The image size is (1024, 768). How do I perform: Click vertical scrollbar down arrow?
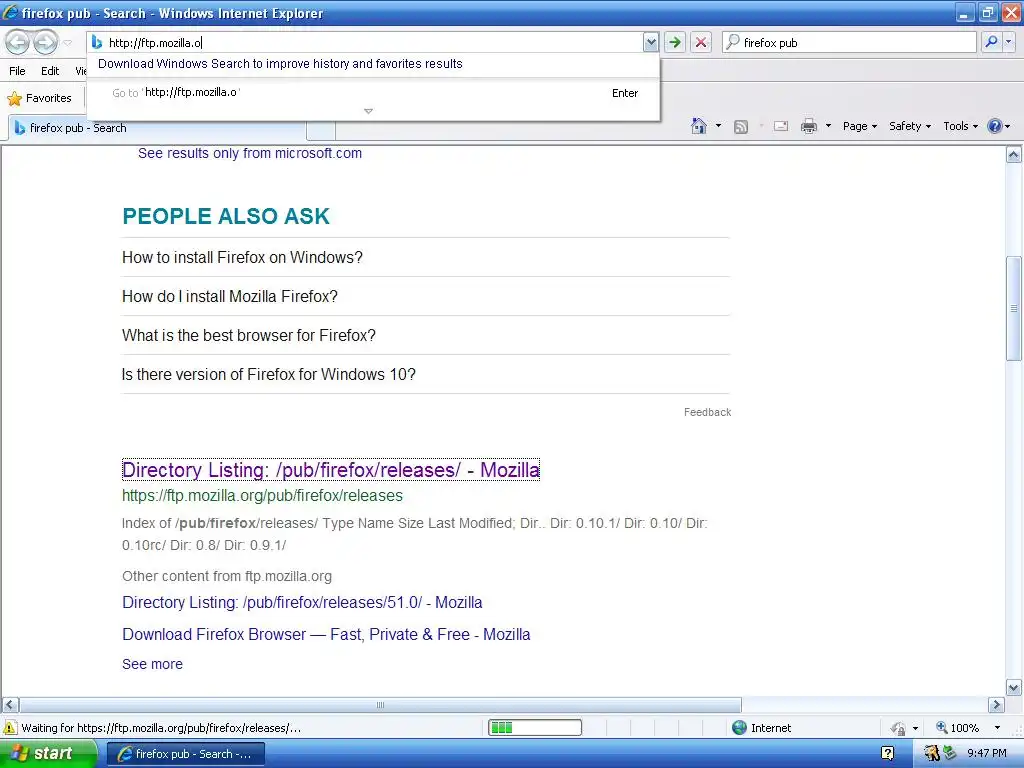(1014, 687)
